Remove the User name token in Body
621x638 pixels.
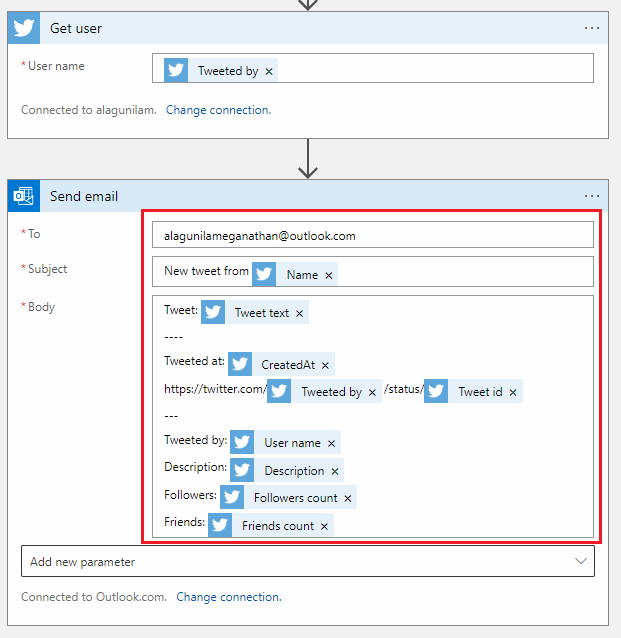tap(331, 444)
